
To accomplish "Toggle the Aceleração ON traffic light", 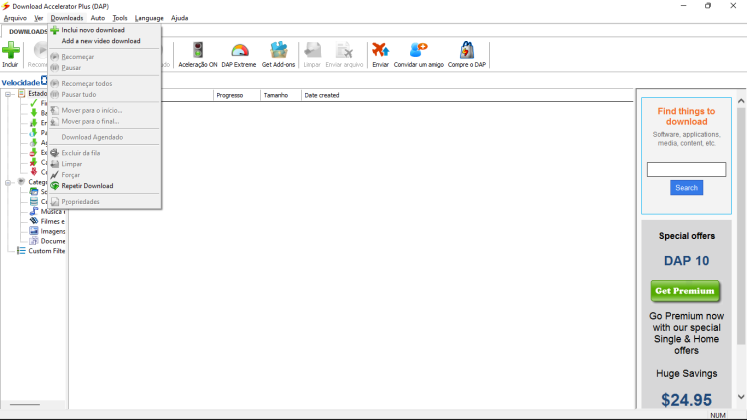I will [197, 52].
